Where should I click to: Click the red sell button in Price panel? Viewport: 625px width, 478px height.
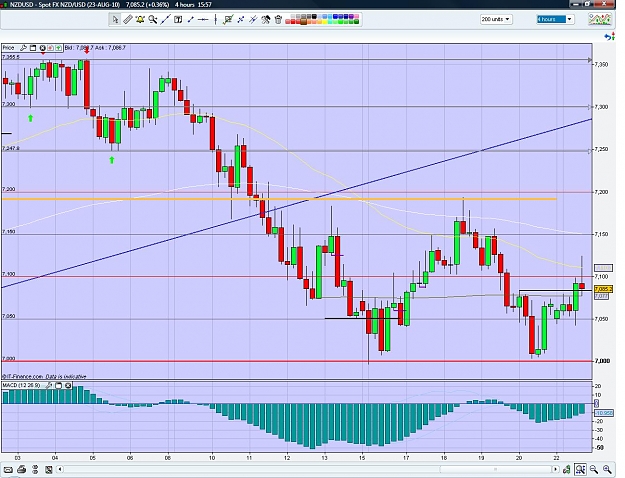[x=50, y=48]
